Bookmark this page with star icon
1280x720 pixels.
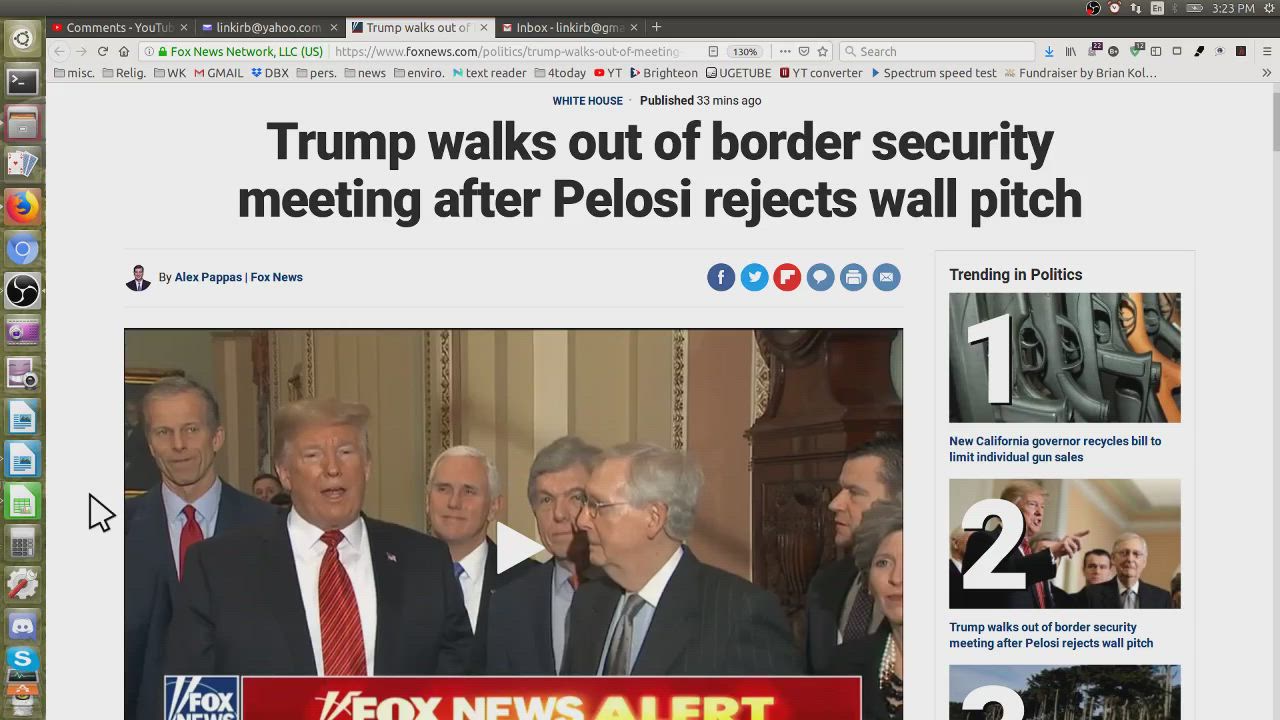(823, 51)
